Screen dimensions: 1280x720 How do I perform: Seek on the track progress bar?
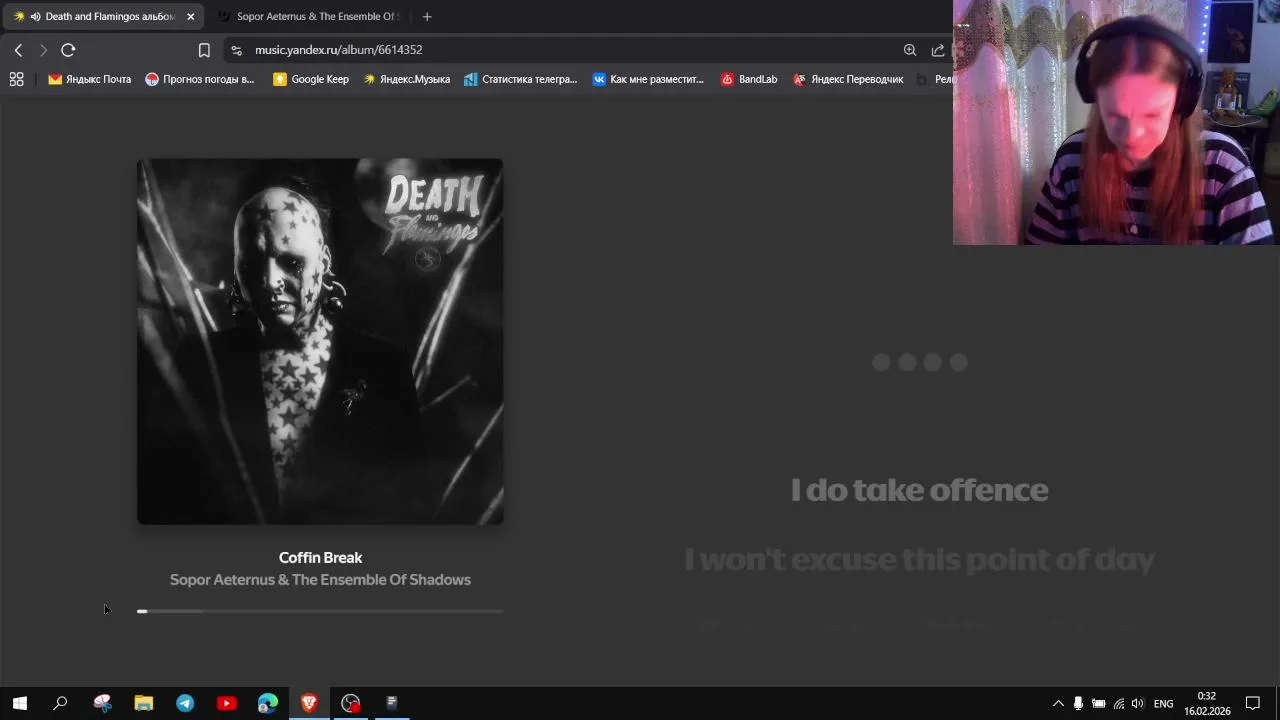tap(320, 611)
